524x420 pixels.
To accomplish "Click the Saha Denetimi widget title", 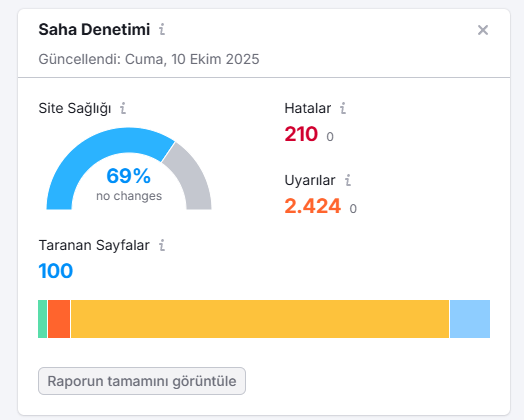I will click(x=94, y=29).
